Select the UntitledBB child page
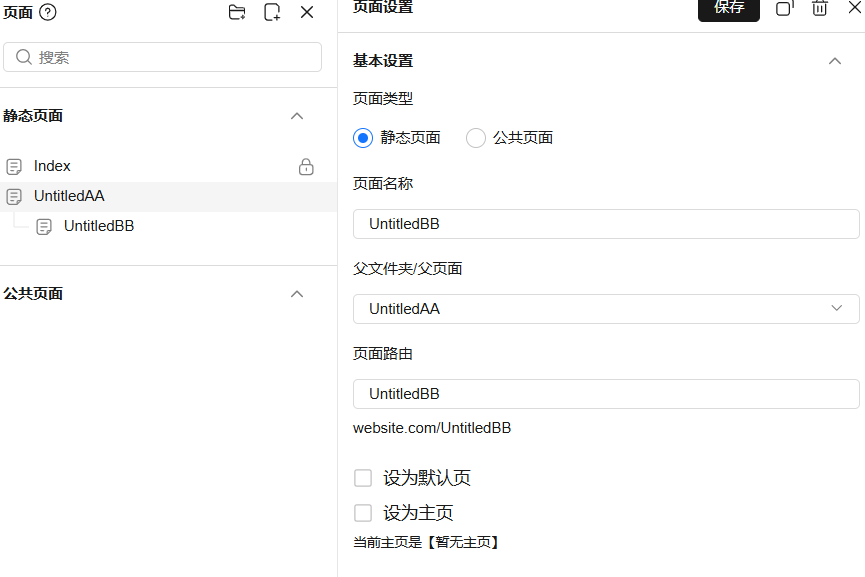The height and width of the screenshot is (577, 865). click(168, 226)
